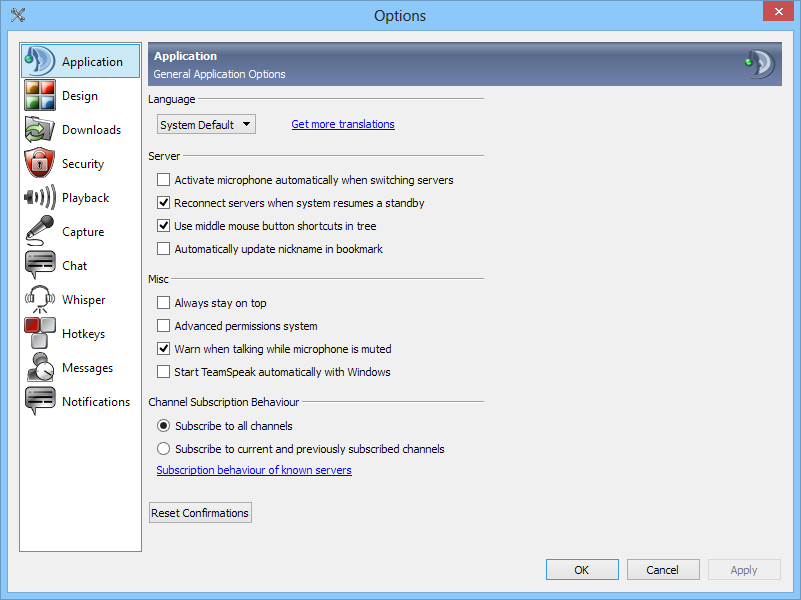Open the Downloads section icon
The image size is (801, 600).
click(x=39, y=130)
